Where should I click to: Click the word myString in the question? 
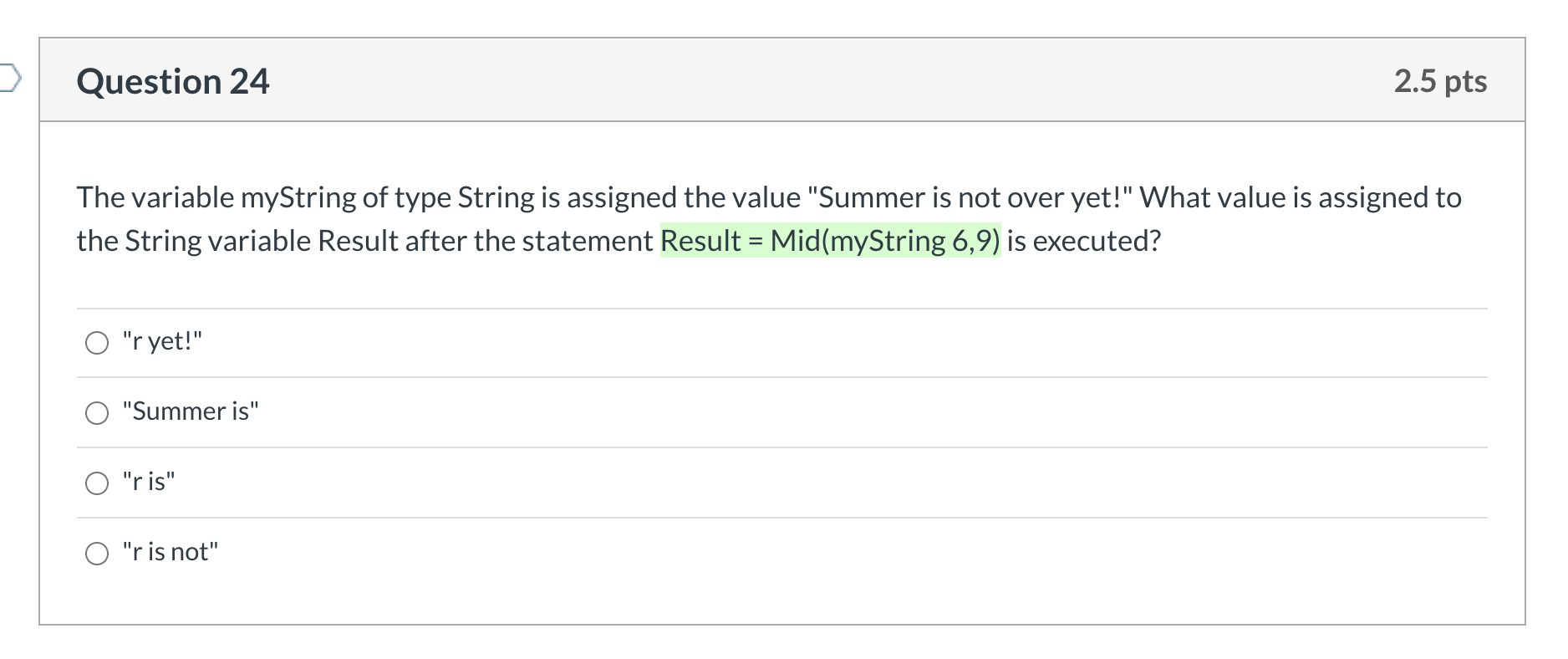[x=298, y=197]
